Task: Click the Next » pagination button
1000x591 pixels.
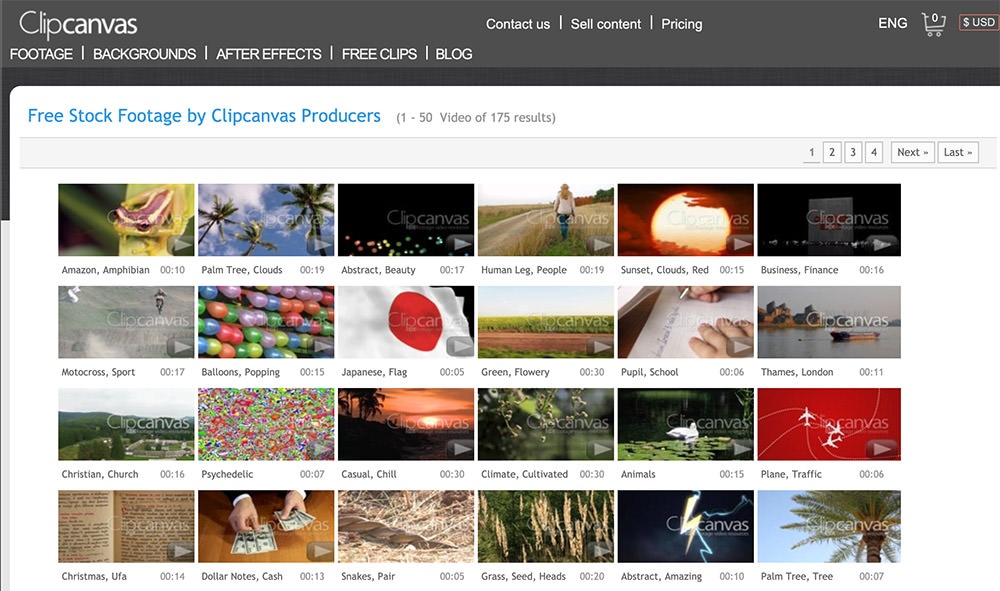Action: pos(912,152)
